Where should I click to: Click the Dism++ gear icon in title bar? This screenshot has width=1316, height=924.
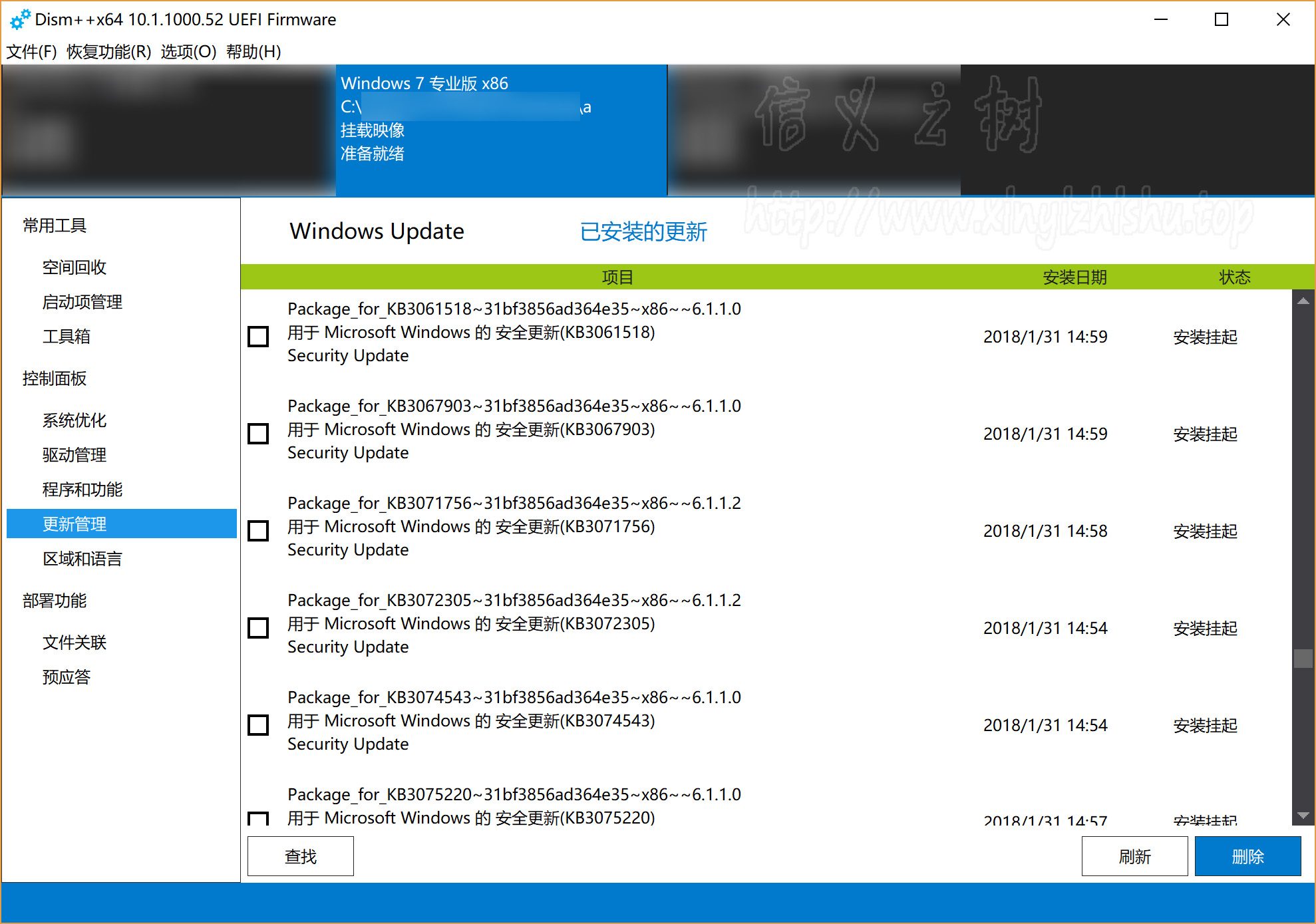[x=19, y=19]
